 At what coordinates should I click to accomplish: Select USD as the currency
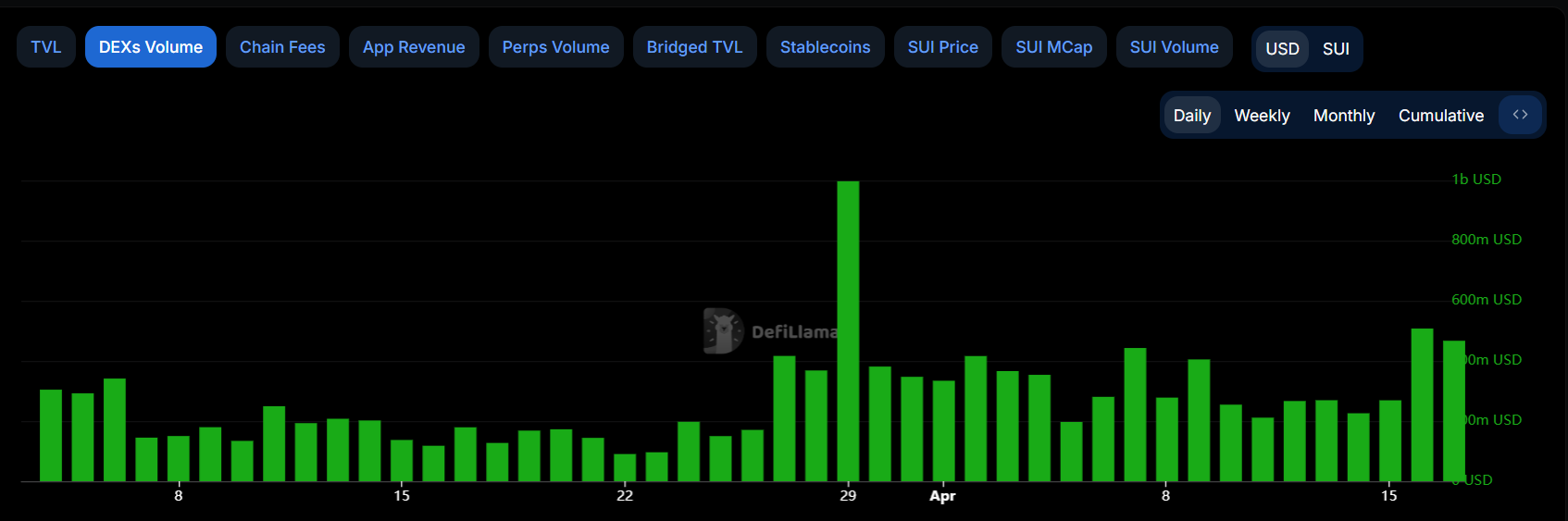(1282, 49)
